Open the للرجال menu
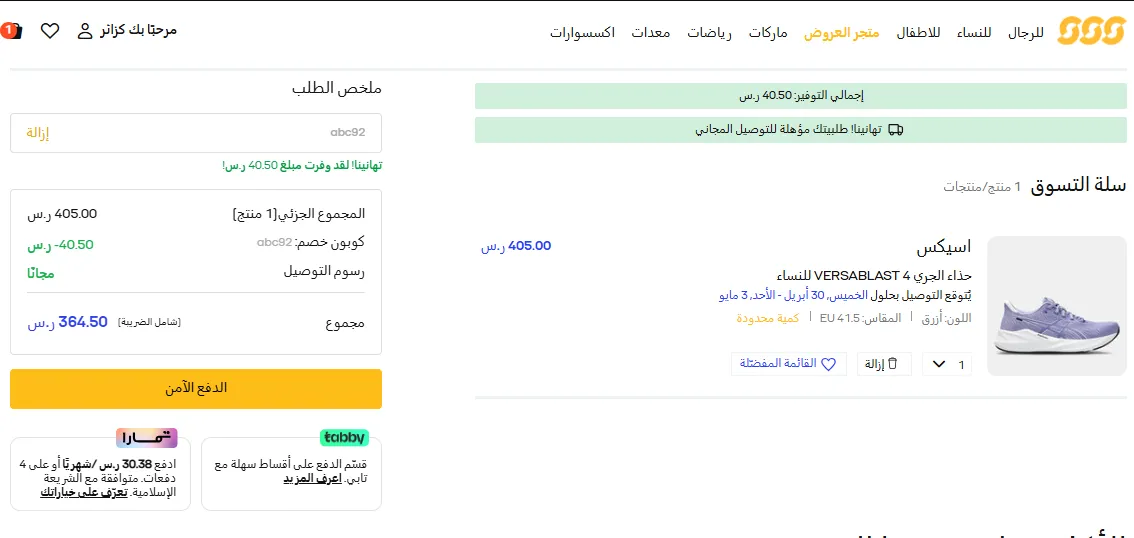This screenshot has width=1134, height=538. [1026, 33]
